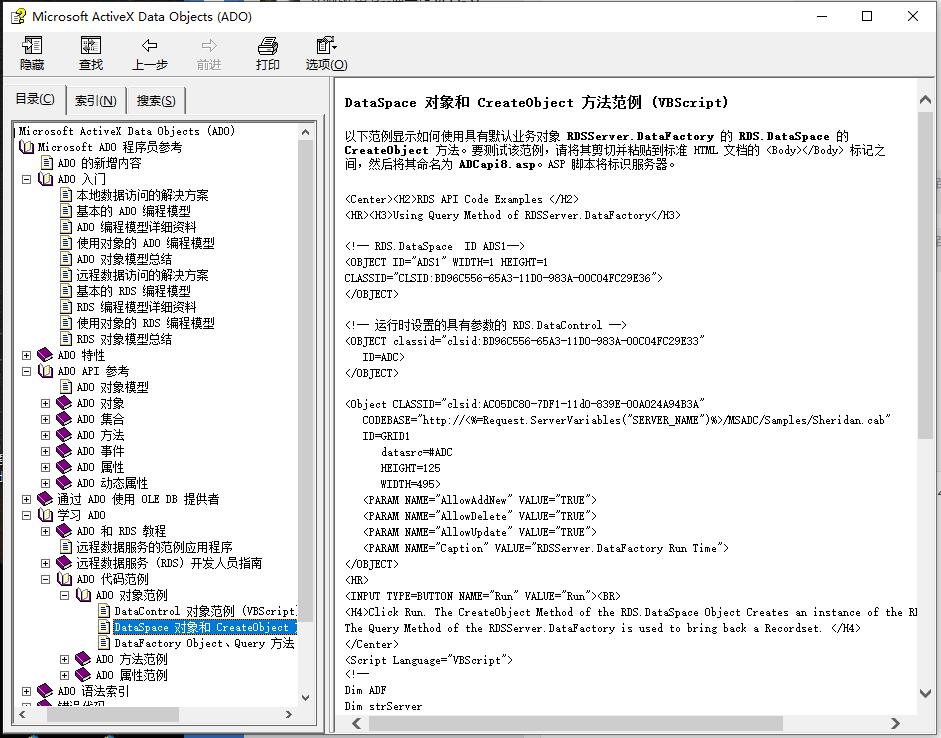This screenshot has width=941, height=738.
Task: Click the tree pane scroll-left arrow
Action: click(x=23, y=714)
